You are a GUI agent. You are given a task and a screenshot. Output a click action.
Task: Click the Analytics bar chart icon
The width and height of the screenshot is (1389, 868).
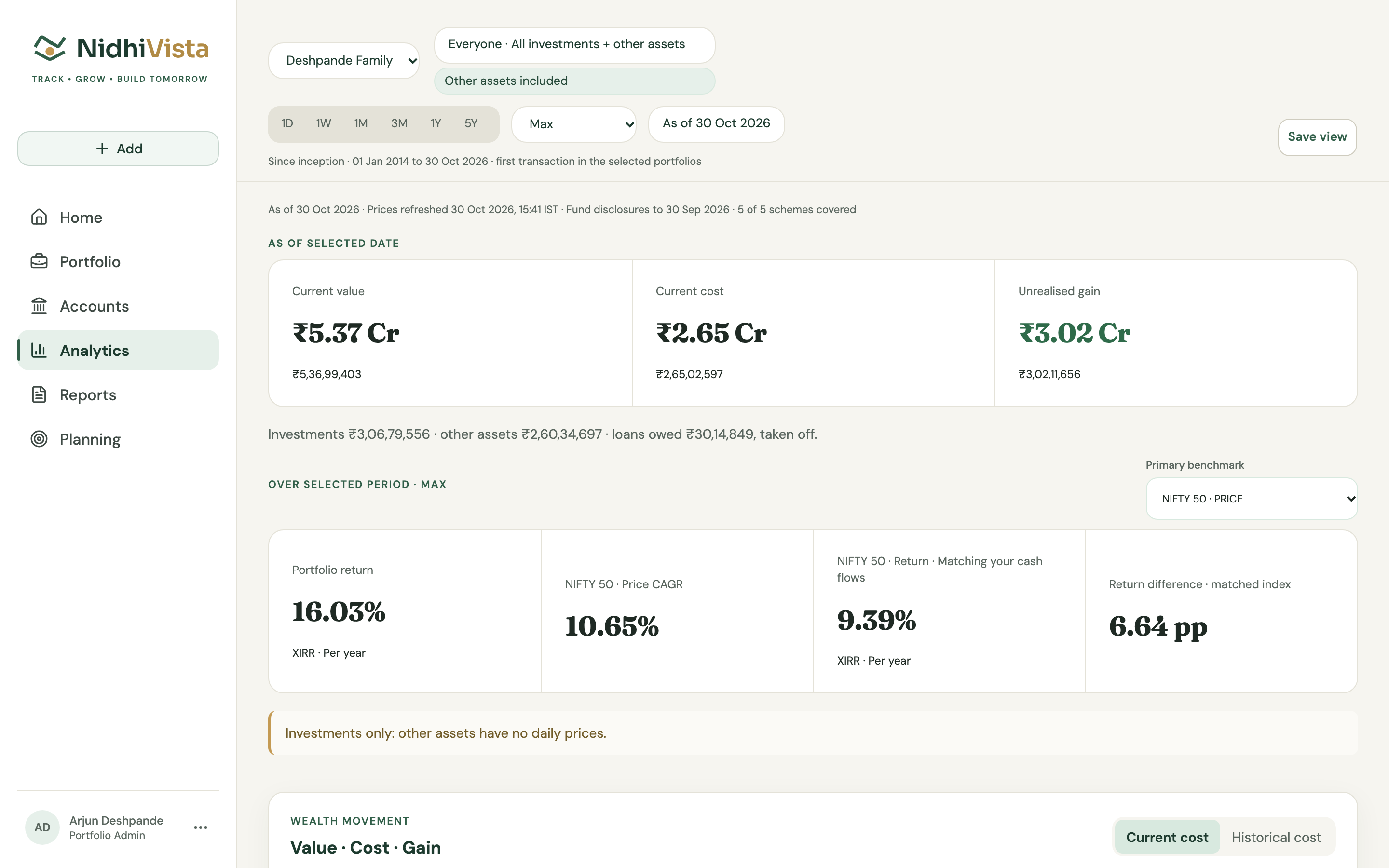(39, 350)
